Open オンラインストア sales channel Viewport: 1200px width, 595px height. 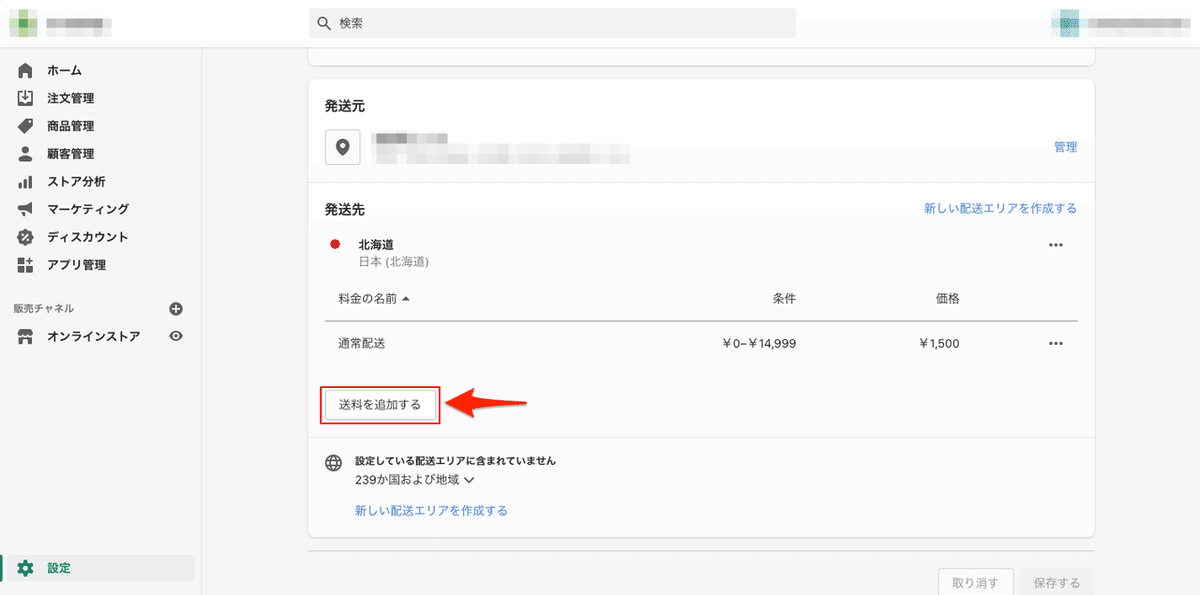coord(94,337)
